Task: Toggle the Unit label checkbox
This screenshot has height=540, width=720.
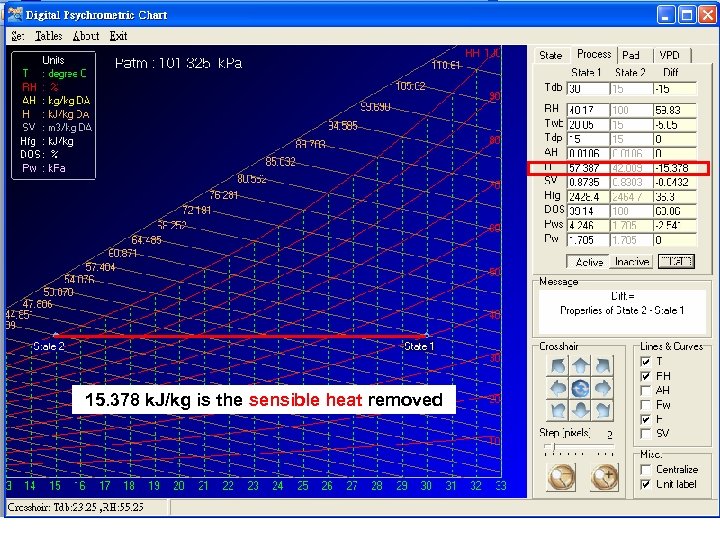Action: point(645,484)
